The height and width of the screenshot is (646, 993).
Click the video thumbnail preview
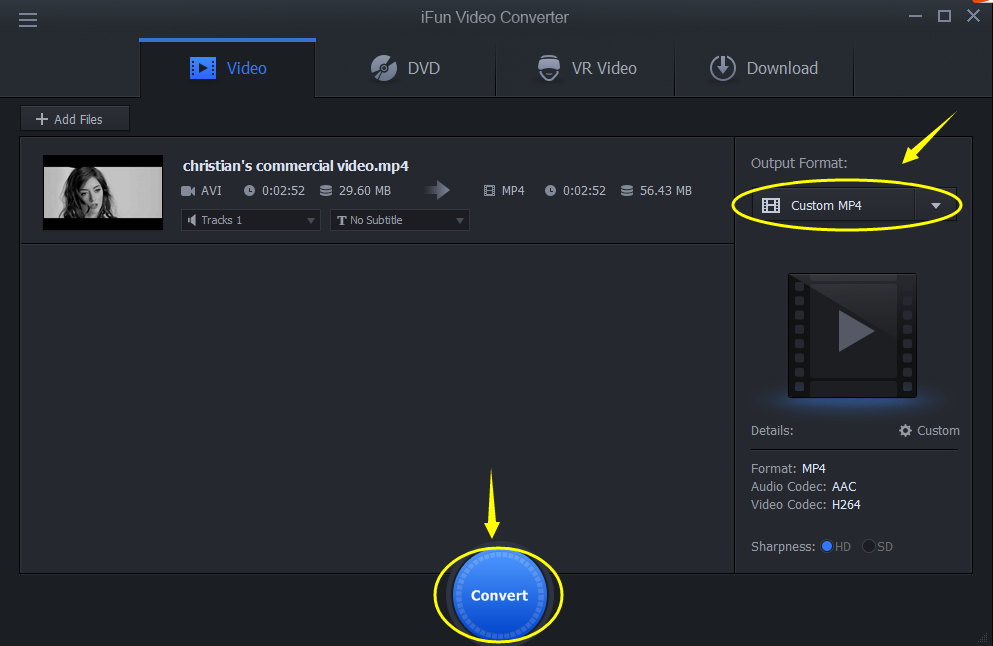point(103,193)
